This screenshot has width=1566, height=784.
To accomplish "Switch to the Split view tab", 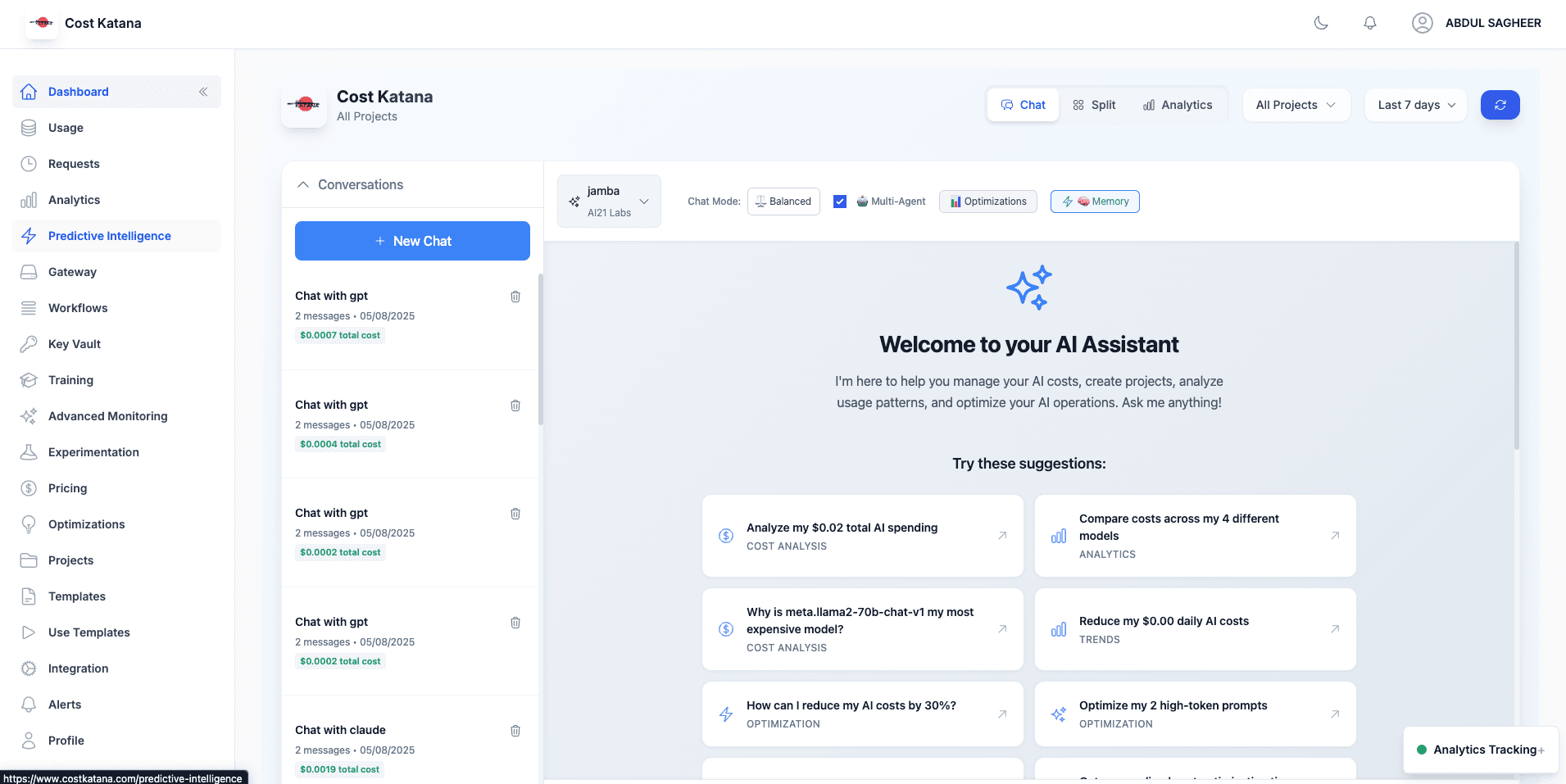I will pos(1094,105).
